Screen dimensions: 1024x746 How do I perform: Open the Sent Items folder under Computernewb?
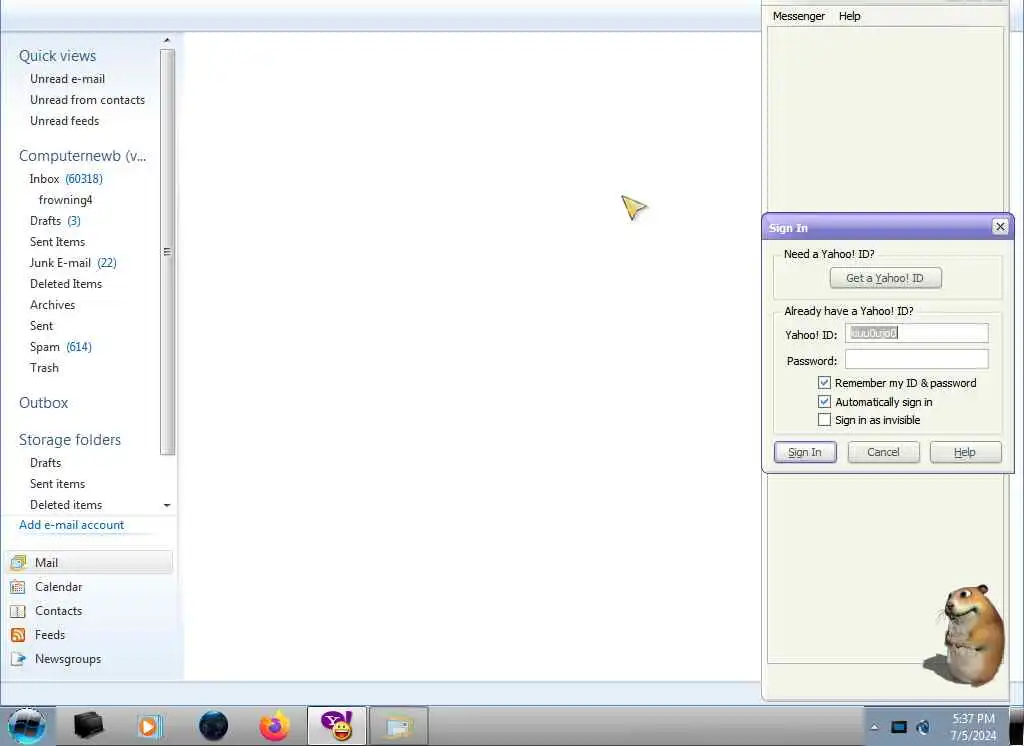click(x=57, y=241)
